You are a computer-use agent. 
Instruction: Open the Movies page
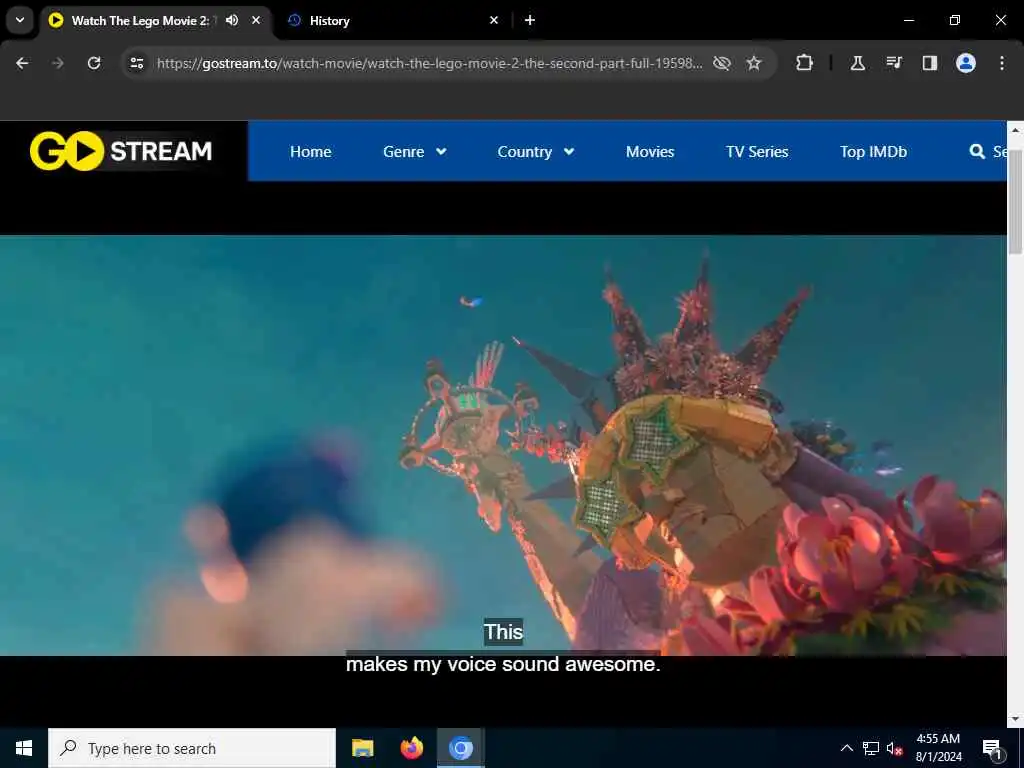(650, 152)
